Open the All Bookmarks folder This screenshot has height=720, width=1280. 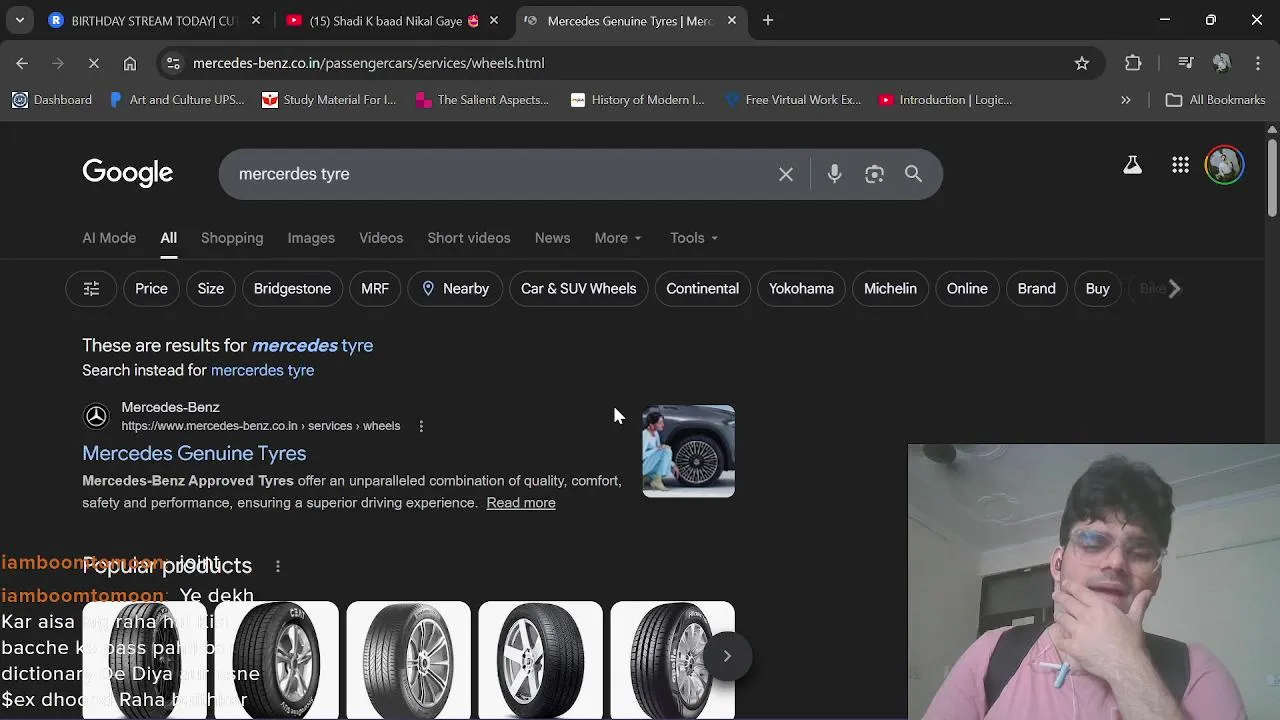(1216, 100)
